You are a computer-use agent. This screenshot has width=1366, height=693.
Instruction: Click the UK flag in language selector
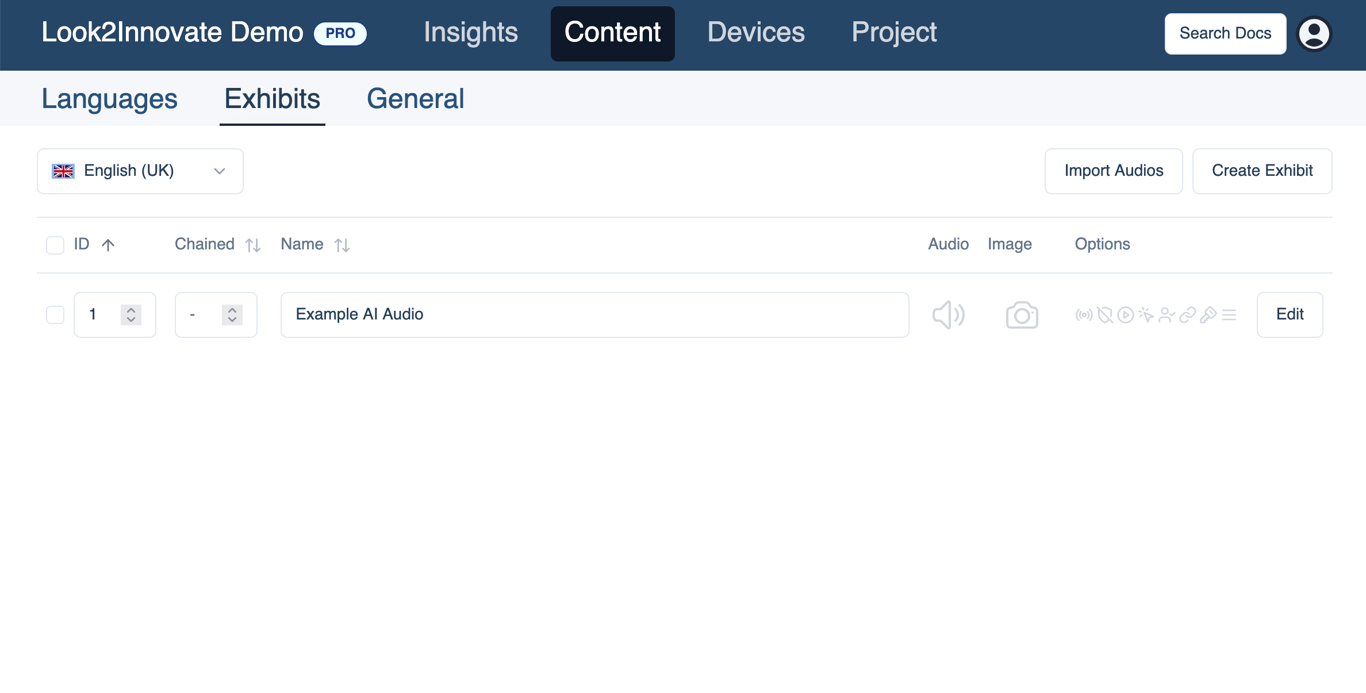click(x=63, y=171)
